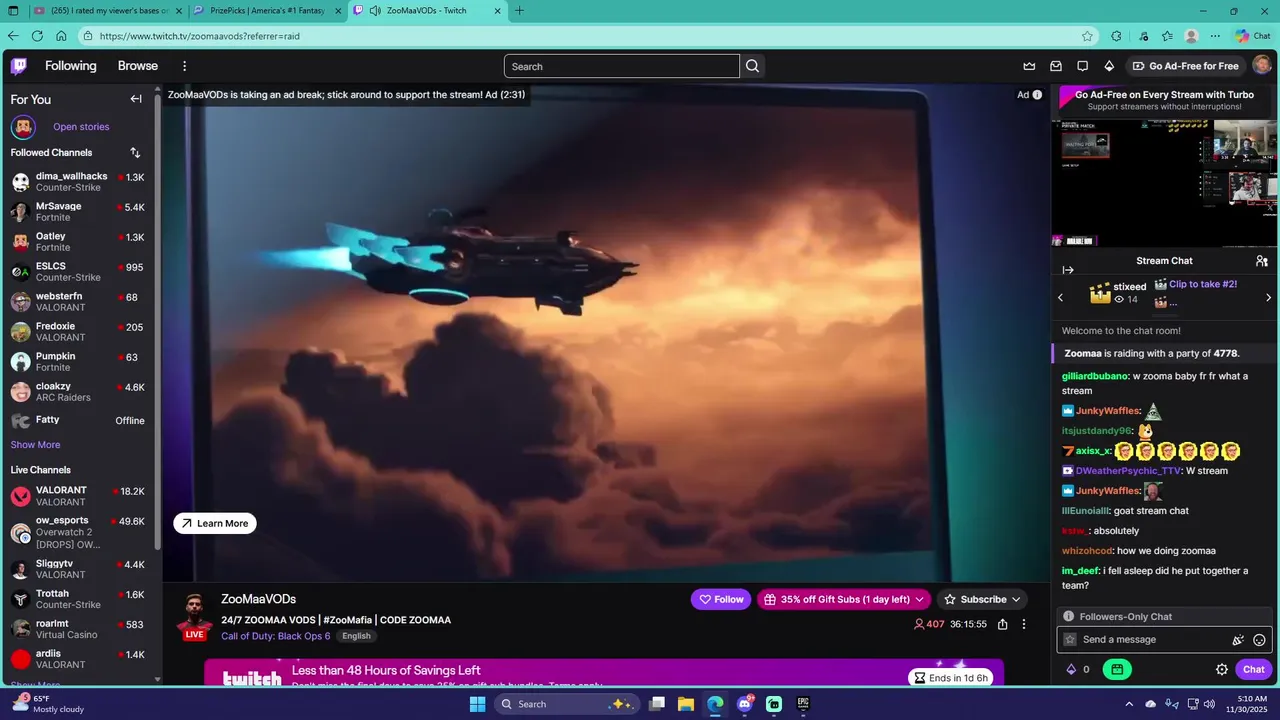Screen dimensions: 1280x720
Task: Click Learn More on the ad
Action: [215, 523]
